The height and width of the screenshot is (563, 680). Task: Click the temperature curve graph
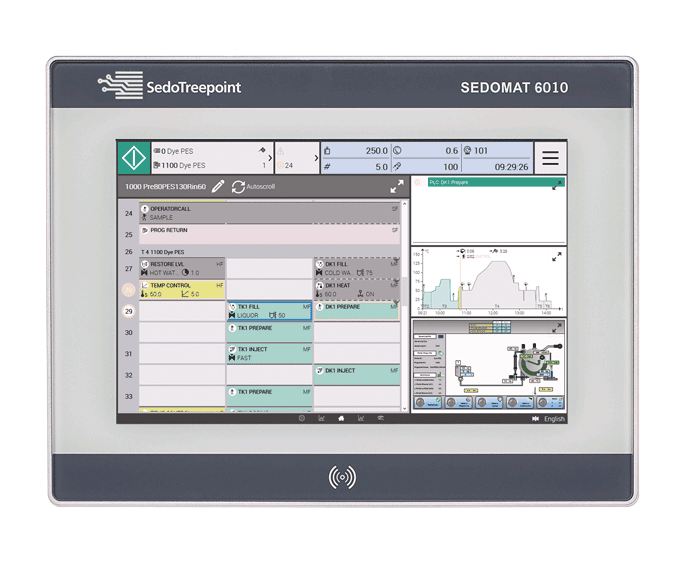488,283
